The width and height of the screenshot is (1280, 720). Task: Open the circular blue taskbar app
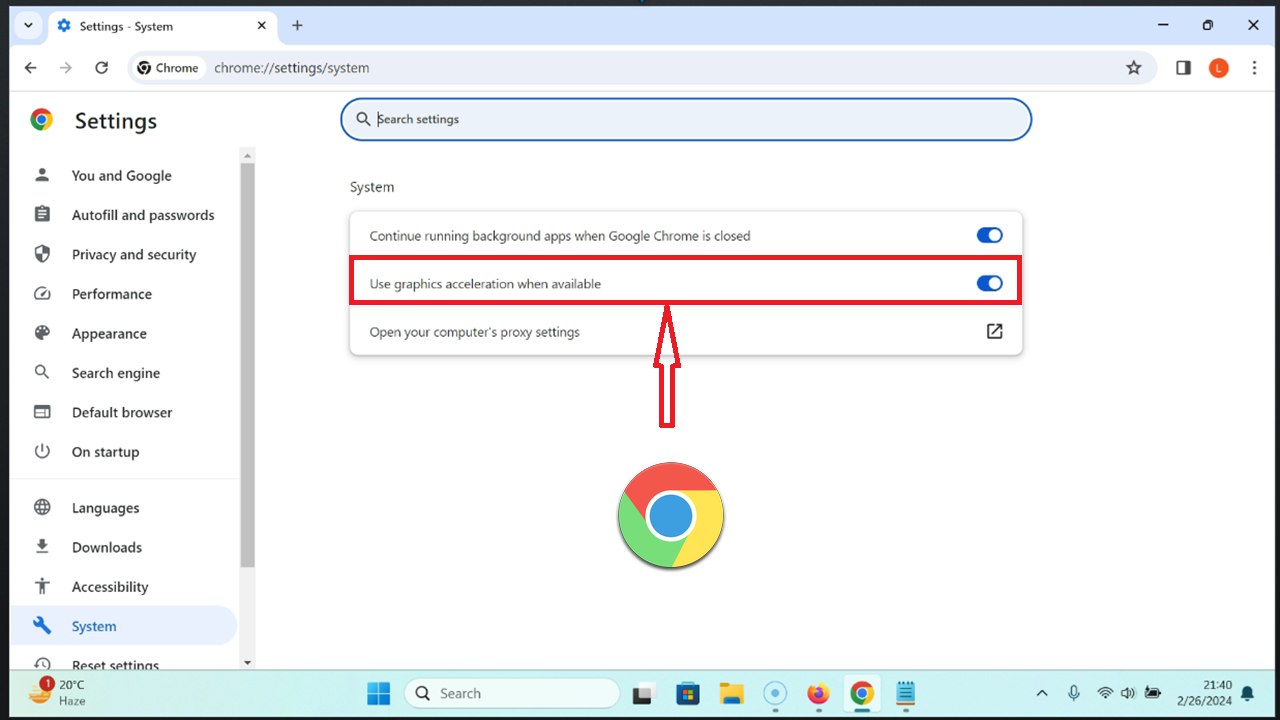[775, 693]
